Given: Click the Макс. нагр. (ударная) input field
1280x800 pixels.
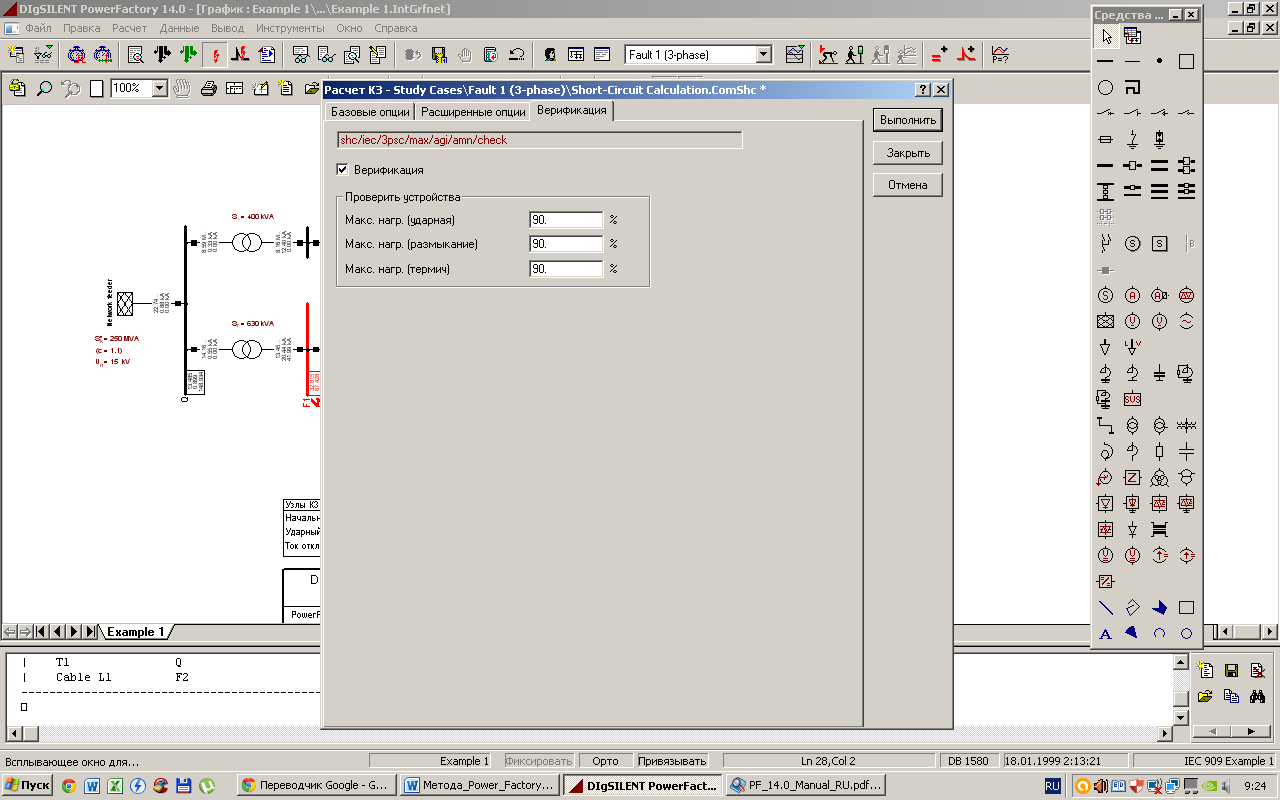Looking at the screenshot, I should point(566,220).
